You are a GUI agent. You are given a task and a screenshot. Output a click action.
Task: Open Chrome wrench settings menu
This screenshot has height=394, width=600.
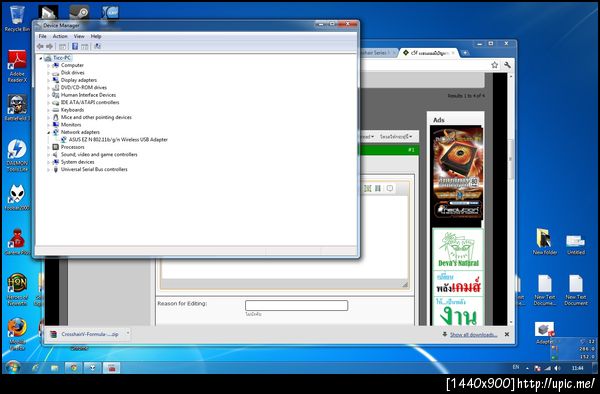[x=507, y=65]
